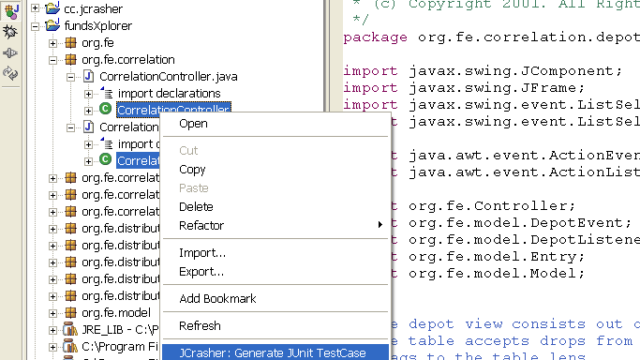The height and width of the screenshot is (360, 640).
Task: Click "java.awt.event.ActionEven" import text
Action: (524, 156)
